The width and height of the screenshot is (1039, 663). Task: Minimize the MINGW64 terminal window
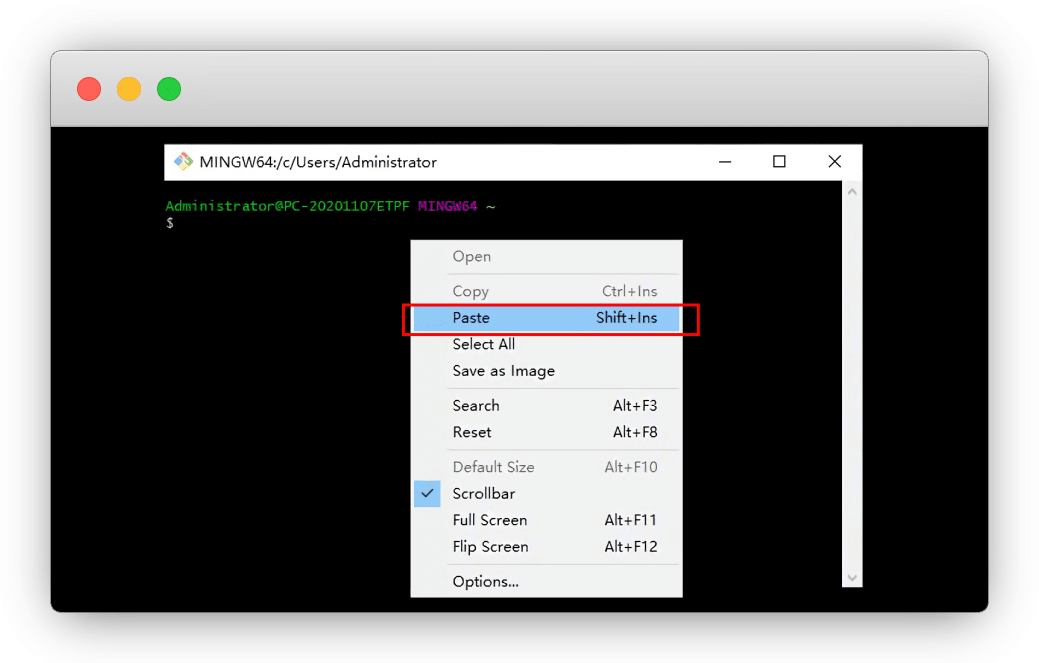point(724,162)
